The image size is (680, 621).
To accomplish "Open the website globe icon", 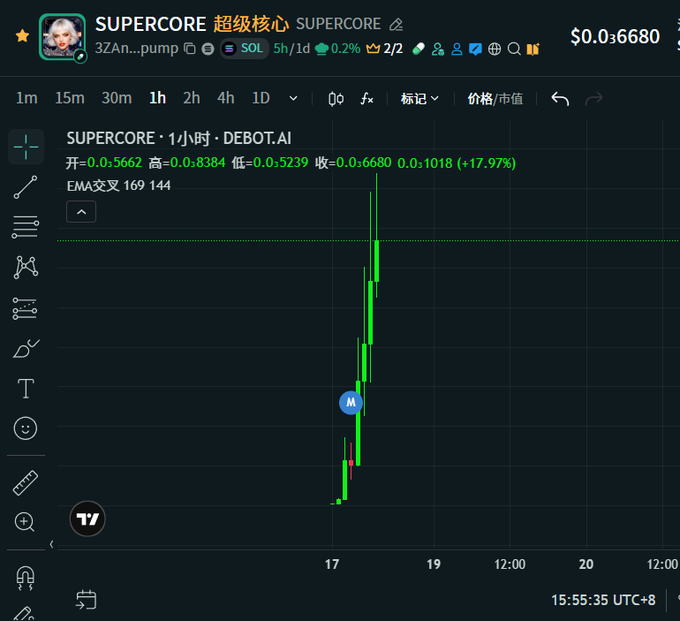I will click(x=494, y=49).
